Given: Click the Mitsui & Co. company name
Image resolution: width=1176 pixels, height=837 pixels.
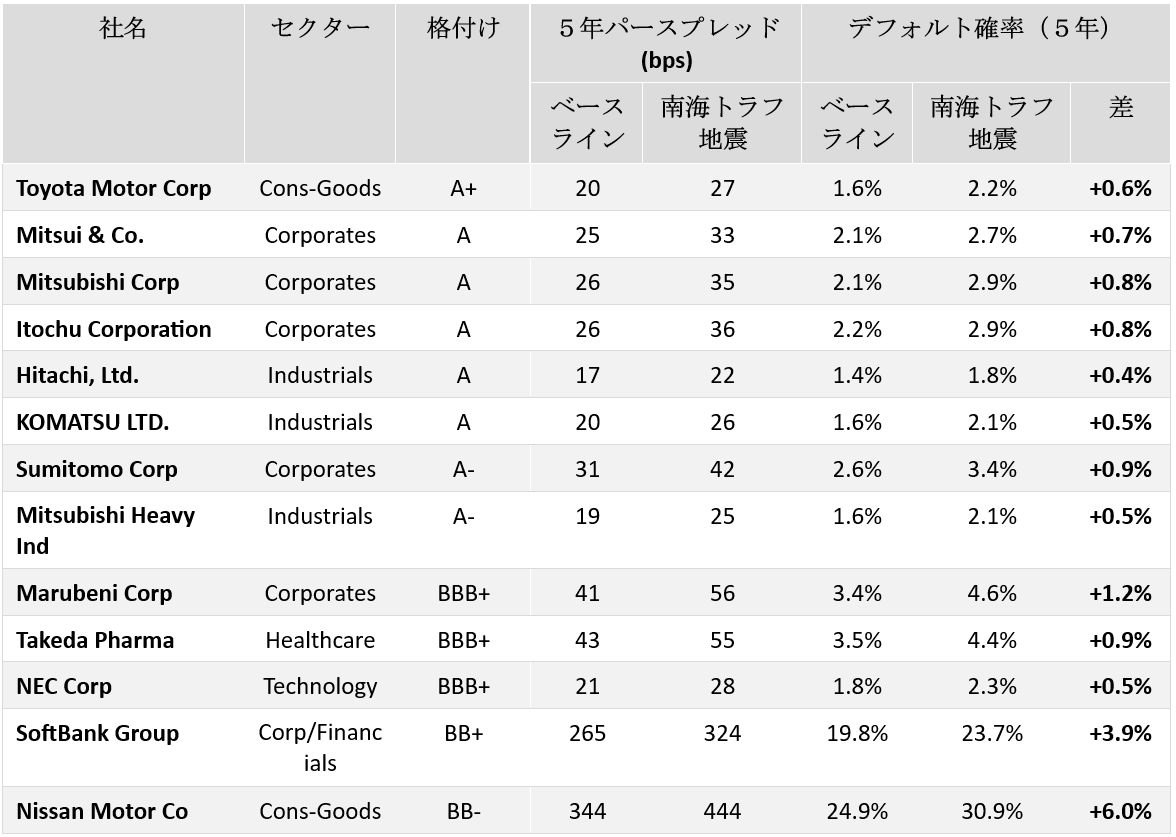Looking at the screenshot, I should pos(80,235).
